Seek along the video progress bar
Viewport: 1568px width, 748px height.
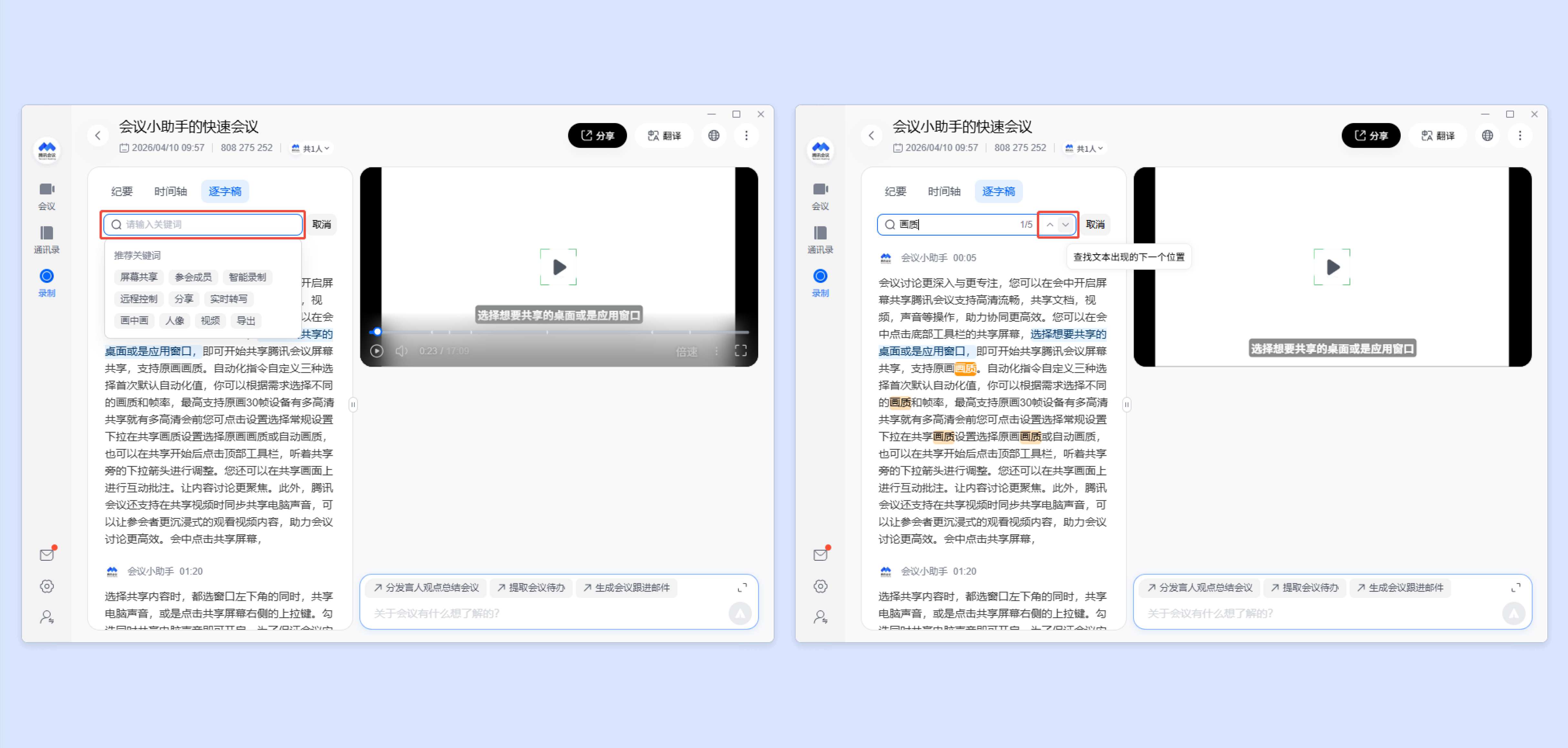click(x=548, y=332)
